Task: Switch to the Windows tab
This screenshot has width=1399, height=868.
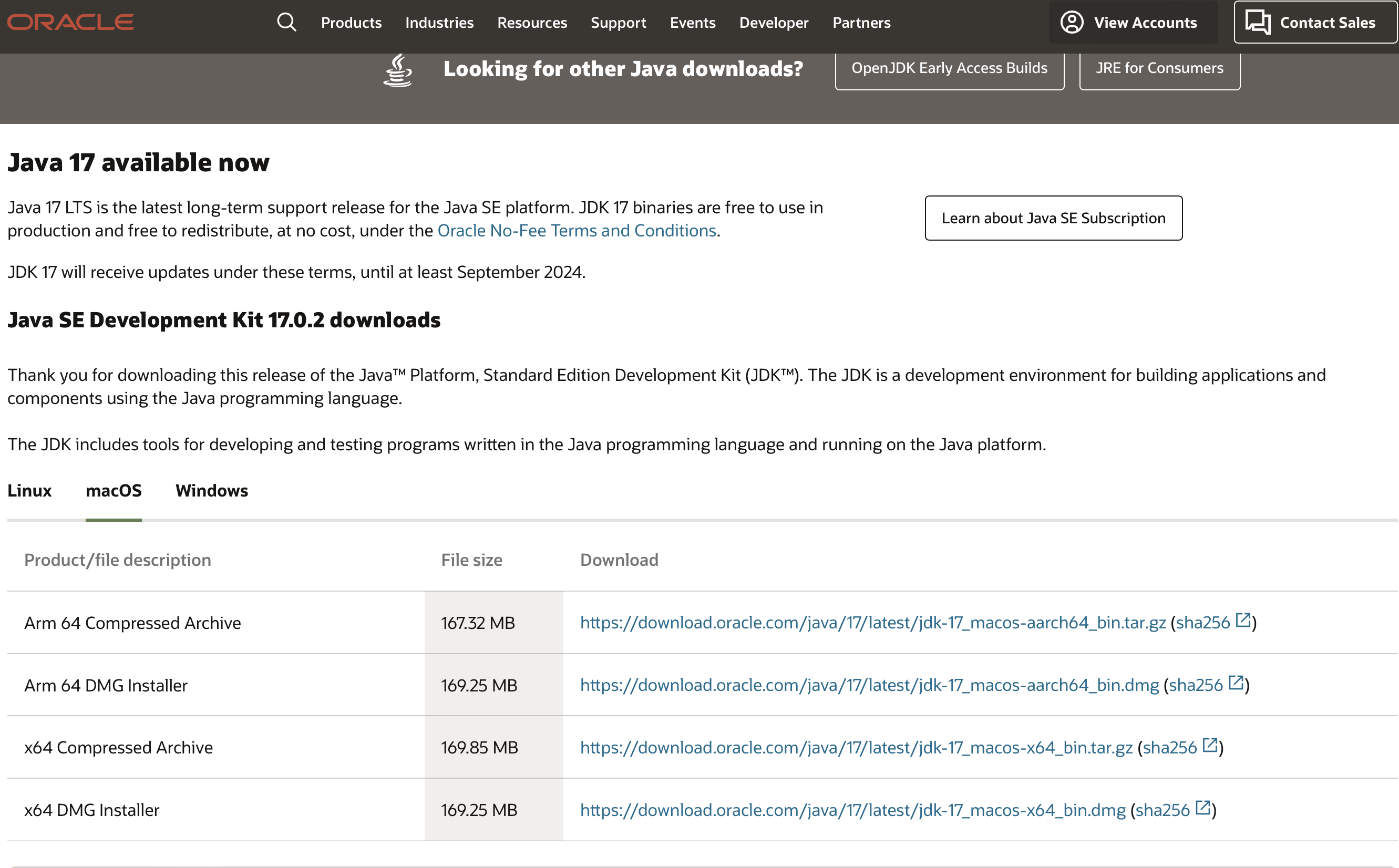Action: tap(212, 491)
